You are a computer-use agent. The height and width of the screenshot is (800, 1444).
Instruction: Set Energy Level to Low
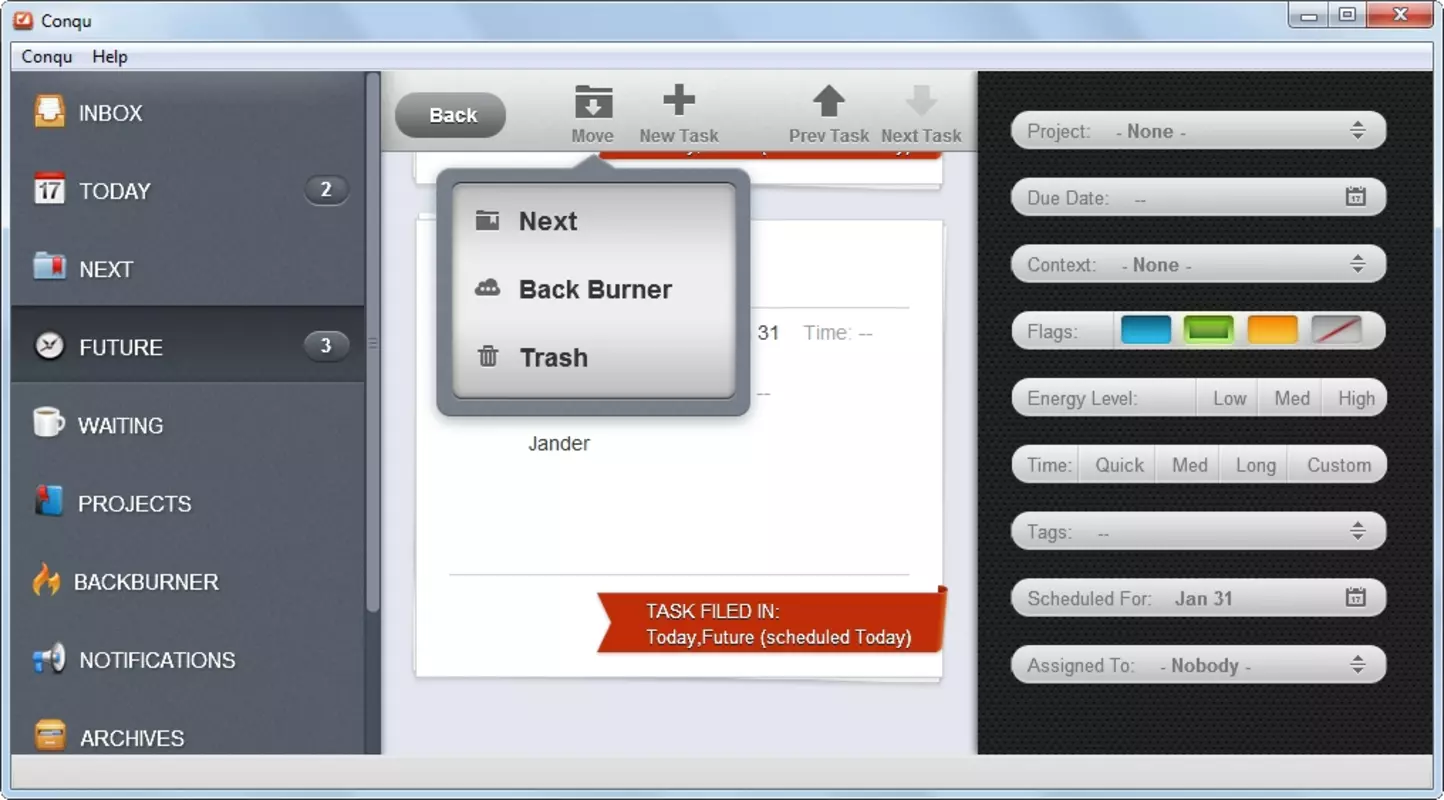point(1229,398)
